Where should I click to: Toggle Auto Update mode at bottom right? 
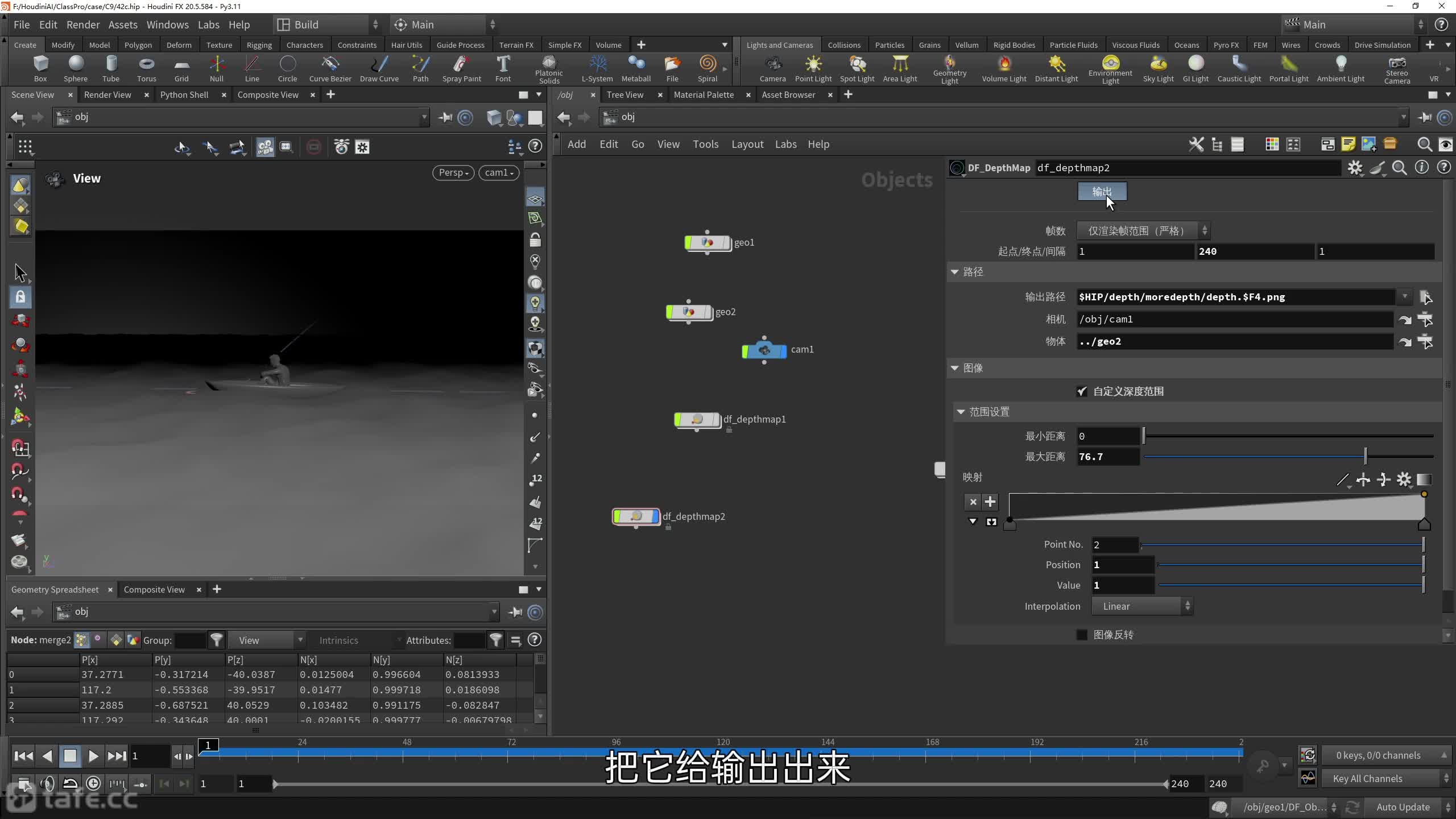(x=1403, y=807)
